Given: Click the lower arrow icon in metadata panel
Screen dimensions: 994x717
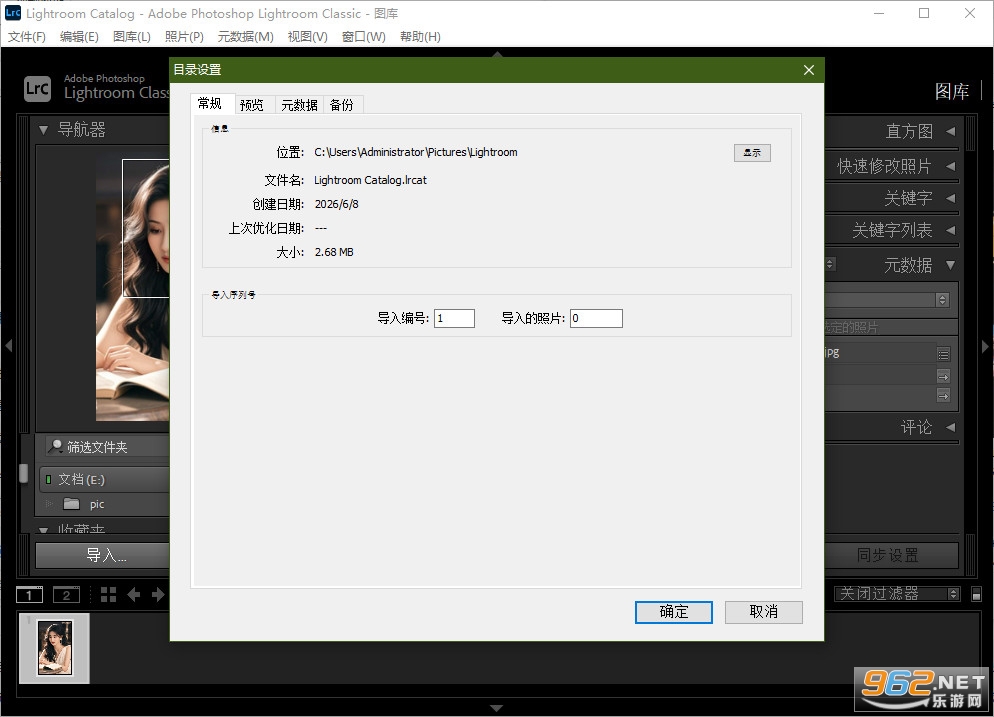Looking at the screenshot, I should tap(943, 396).
